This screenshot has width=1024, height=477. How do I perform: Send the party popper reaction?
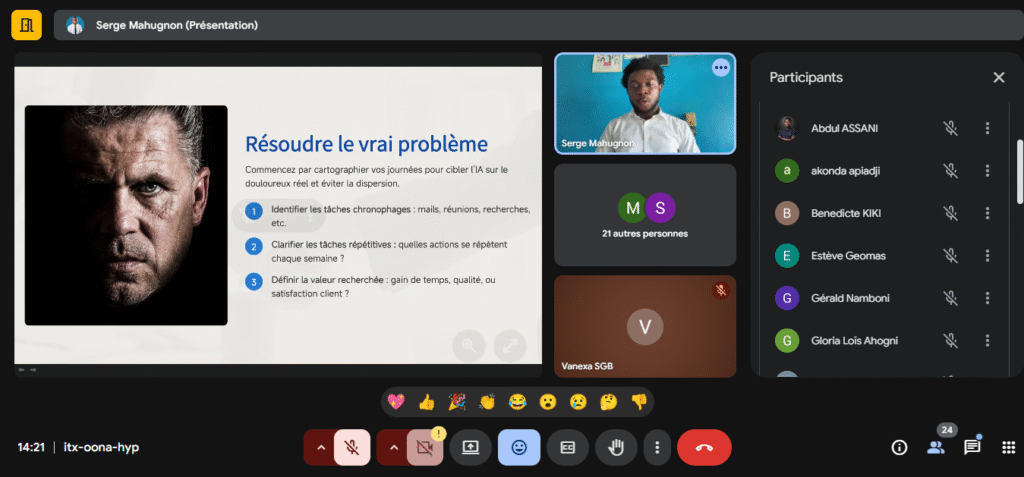click(x=457, y=402)
